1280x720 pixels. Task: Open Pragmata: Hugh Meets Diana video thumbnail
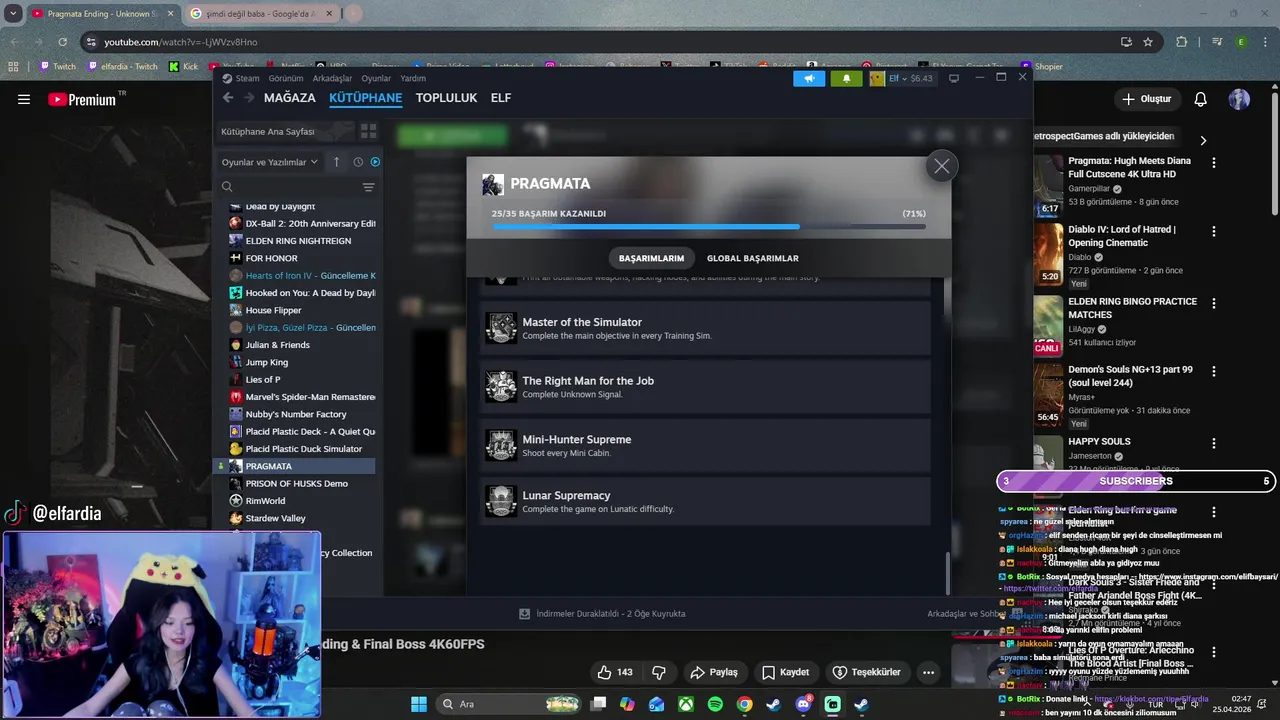pos(1048,185)
